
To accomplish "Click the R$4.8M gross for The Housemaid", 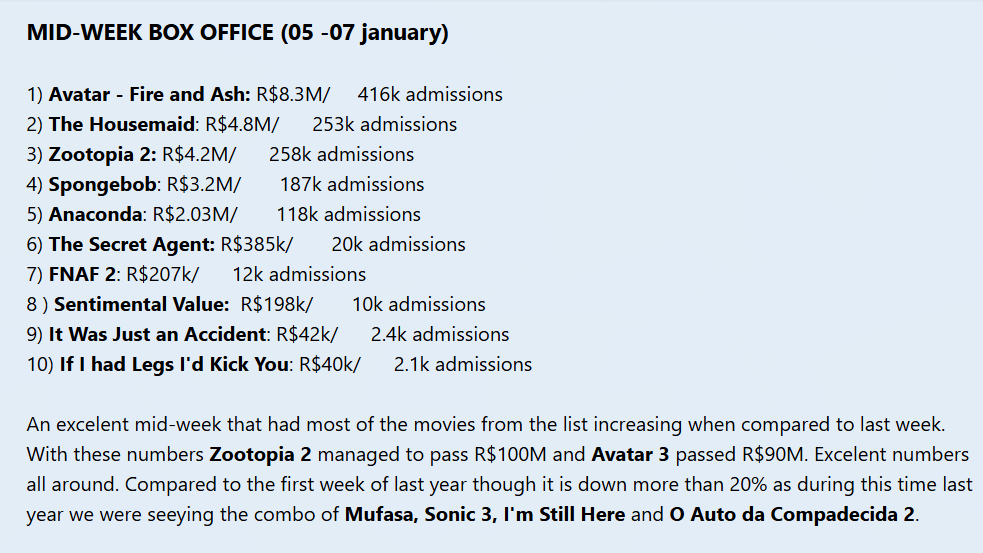I will pos(242,125).
